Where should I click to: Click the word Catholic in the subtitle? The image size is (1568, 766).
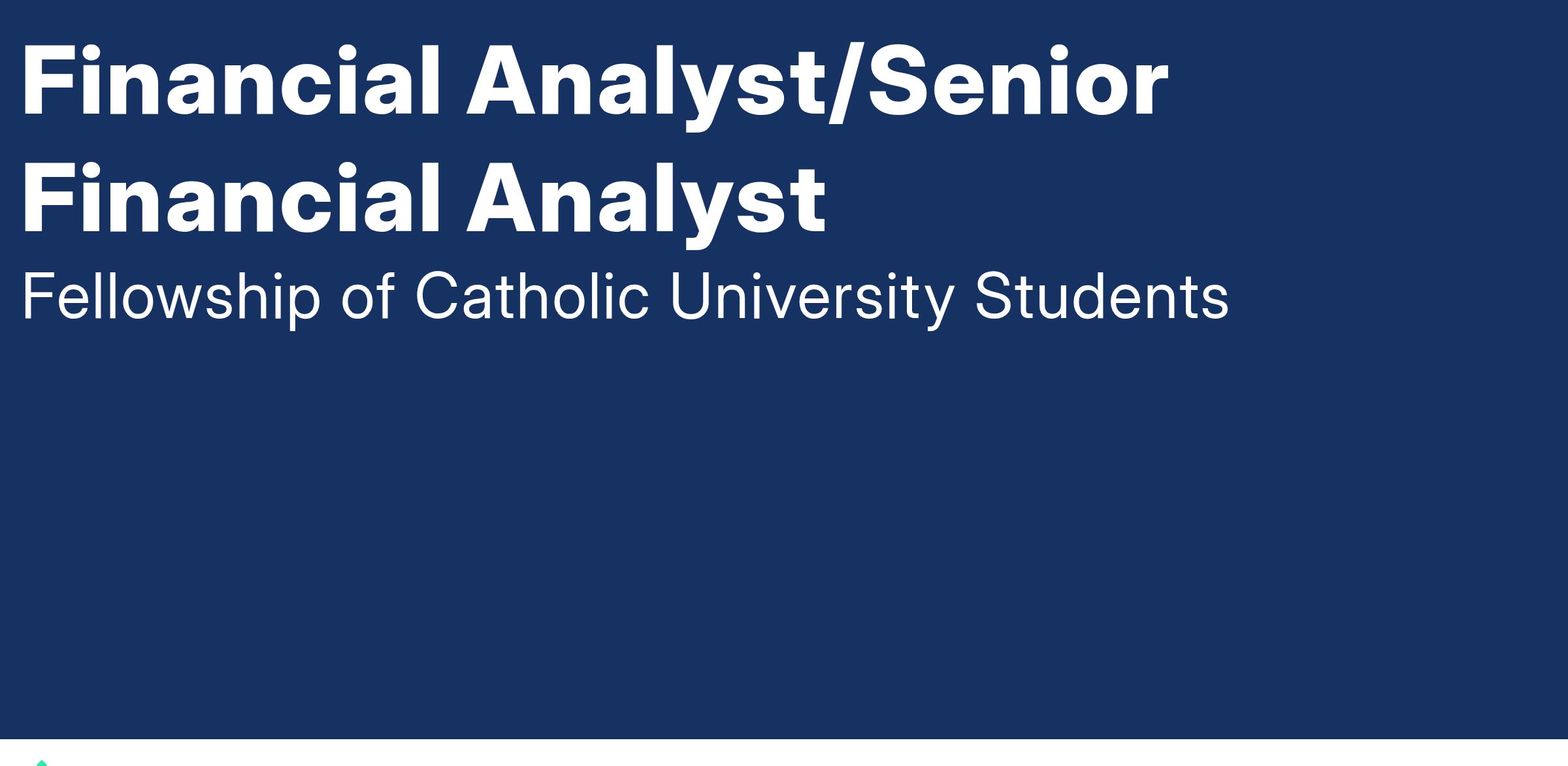(x=532, y=296)
